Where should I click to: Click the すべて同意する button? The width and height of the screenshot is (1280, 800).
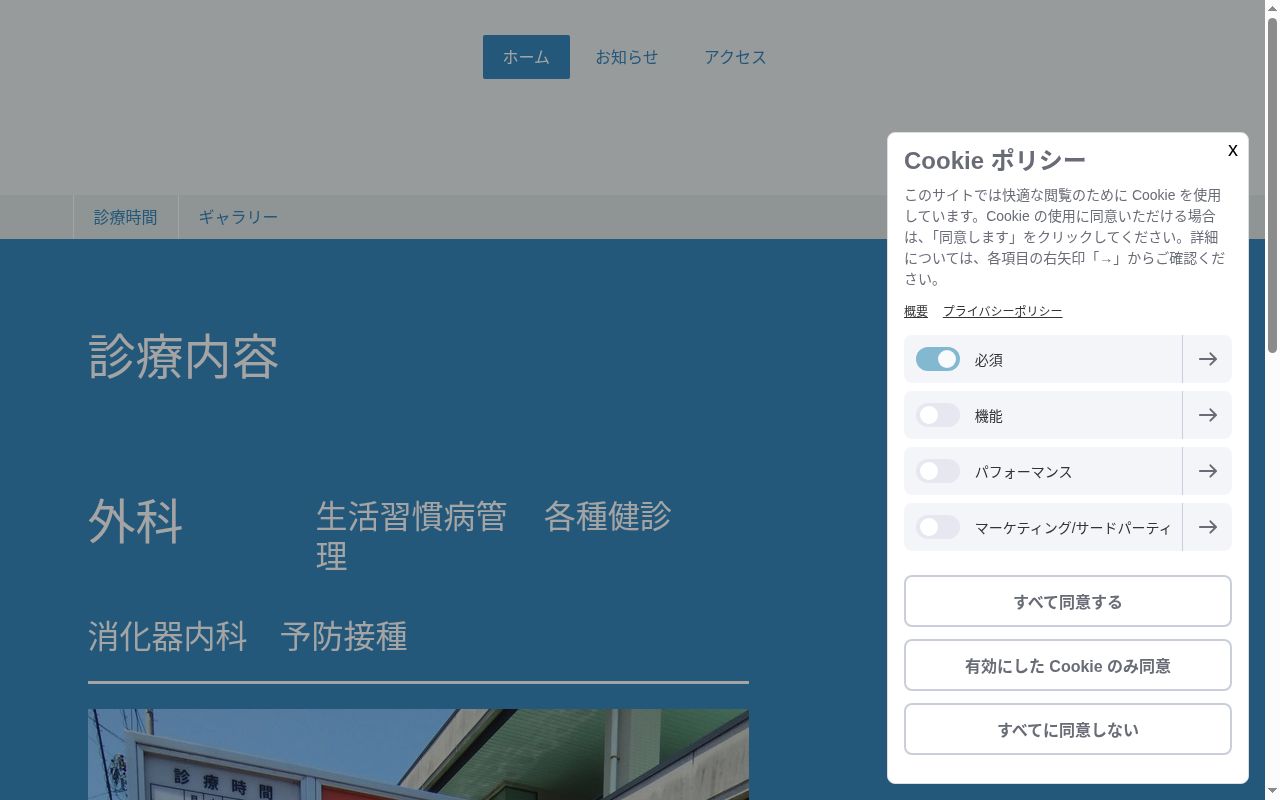click(x=1068, y=601)
